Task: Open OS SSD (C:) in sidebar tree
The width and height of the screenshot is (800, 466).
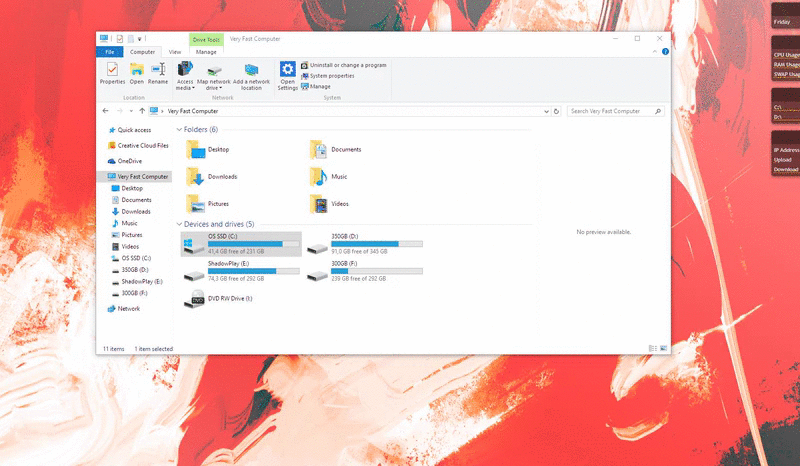Action: pos(131,258)
